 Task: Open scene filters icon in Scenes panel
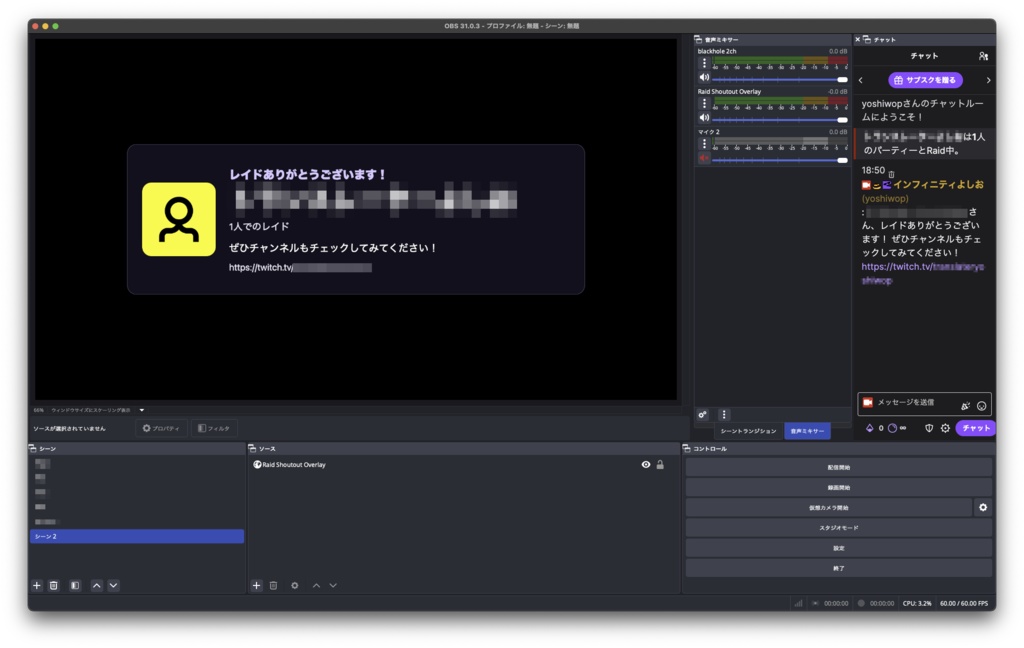[75, 585]
